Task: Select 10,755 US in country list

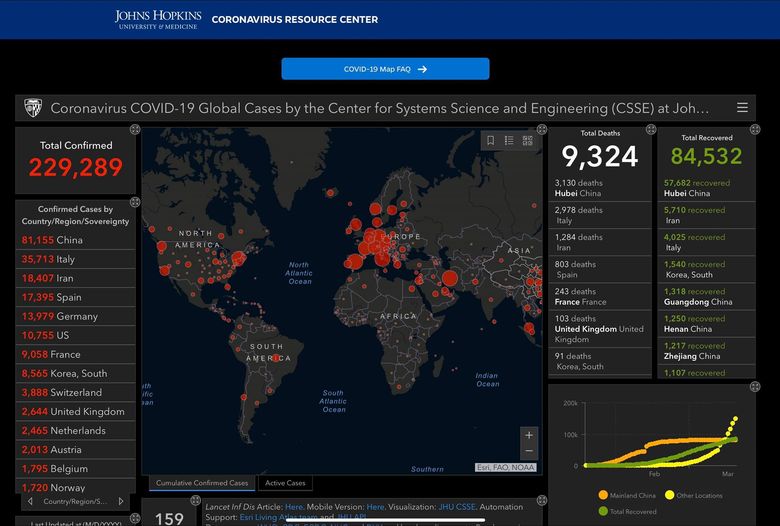Action: tap(75, 335)
